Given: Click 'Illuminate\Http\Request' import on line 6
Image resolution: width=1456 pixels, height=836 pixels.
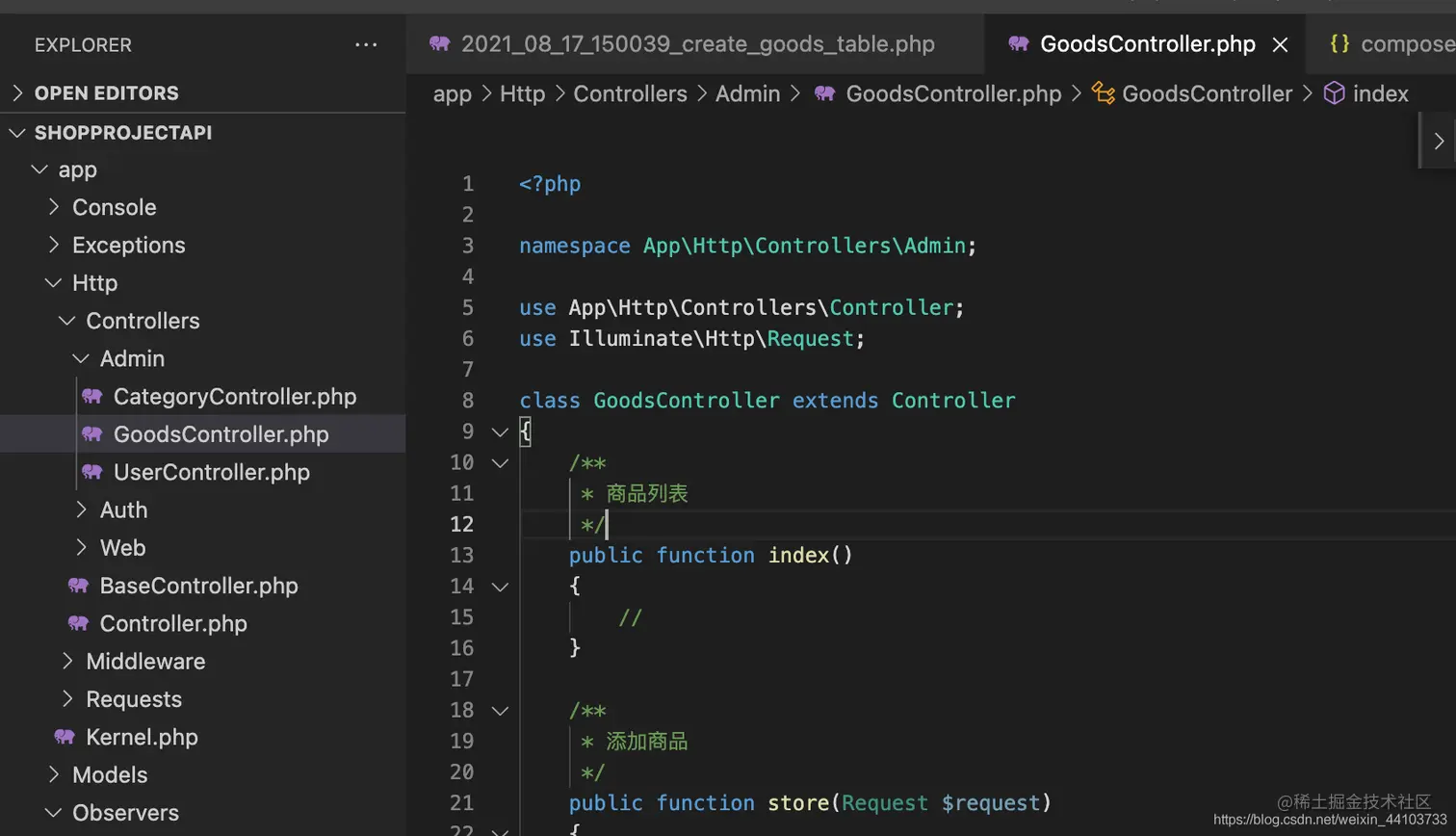Looking at the screenshot, I should coord(712,339).
